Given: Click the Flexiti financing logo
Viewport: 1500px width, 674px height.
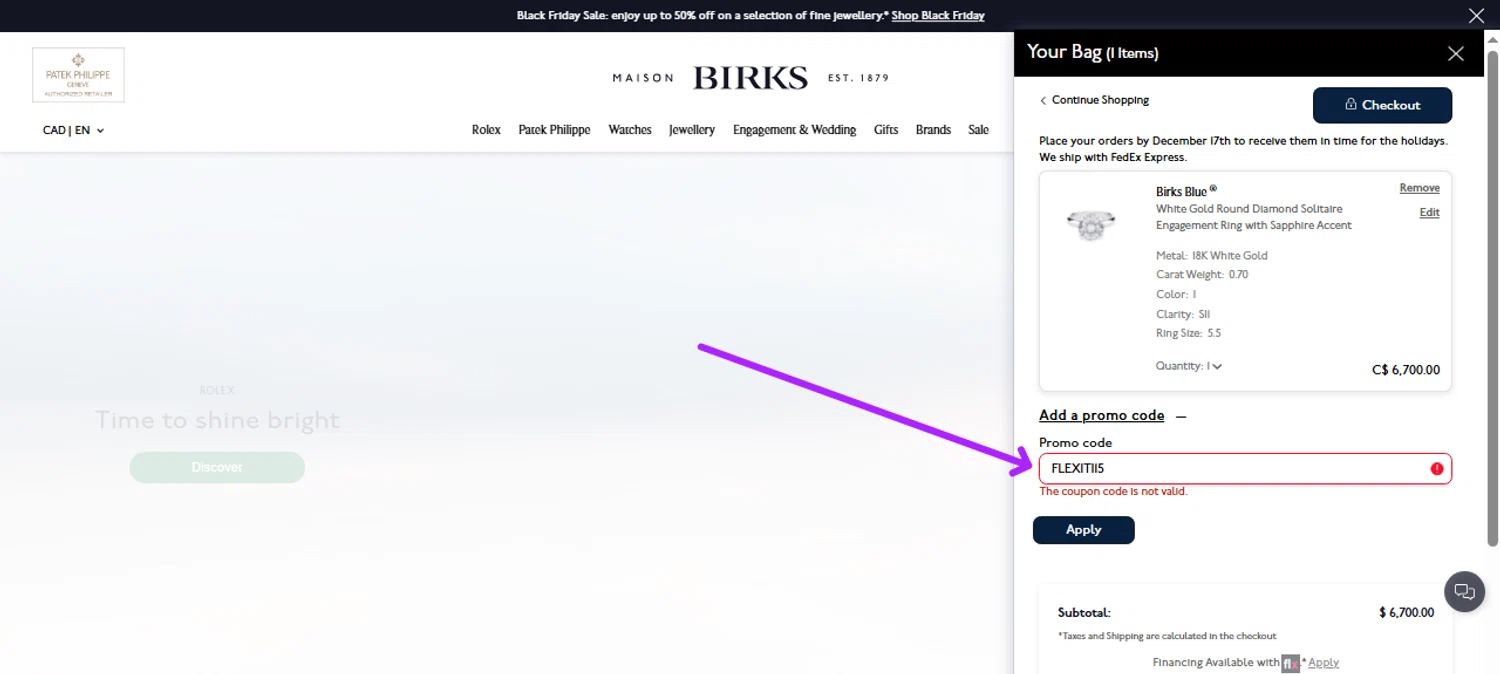Looking at the screenshot, I should 1291,663.
